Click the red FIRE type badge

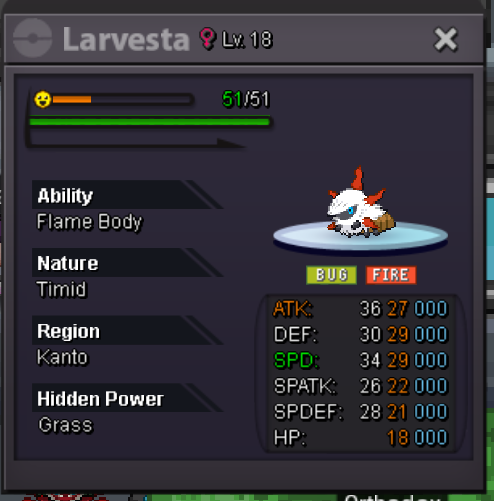(391, 275)
